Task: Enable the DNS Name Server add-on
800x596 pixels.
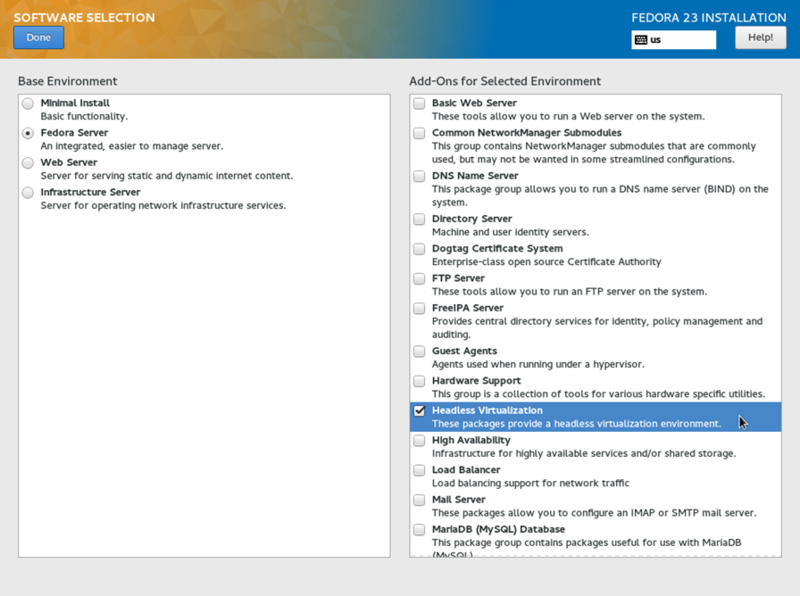Action: coord(420,176)
